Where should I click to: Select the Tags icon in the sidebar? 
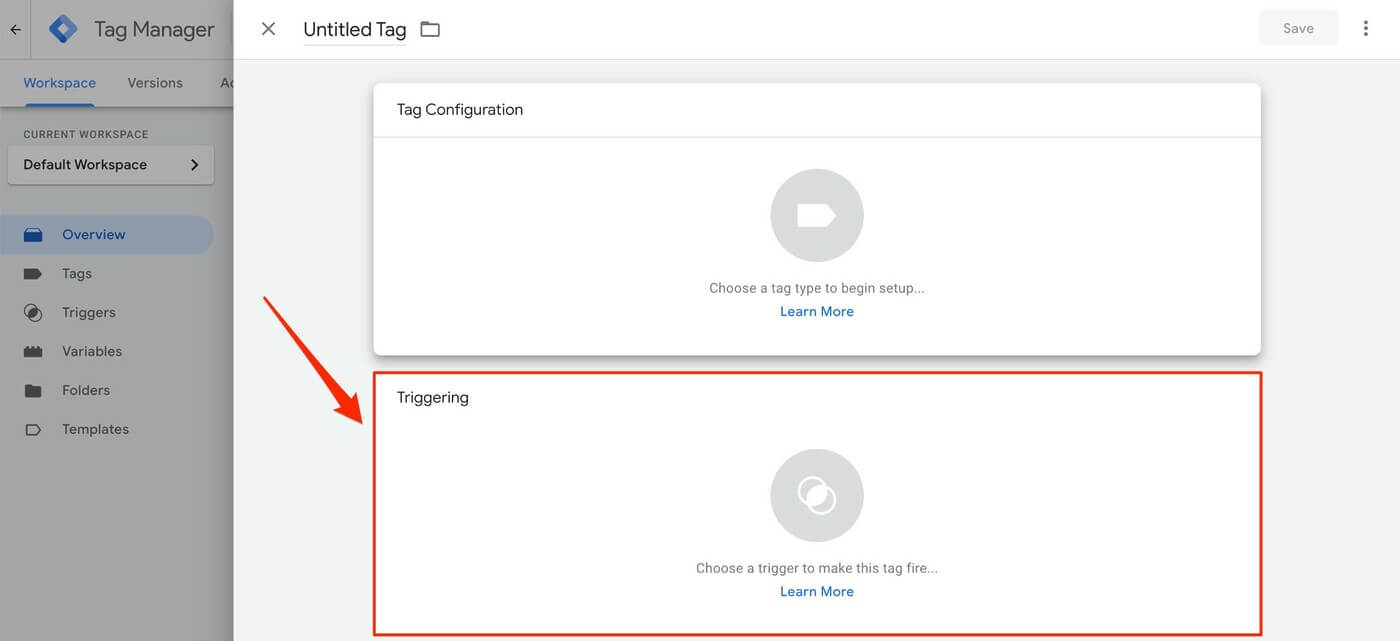click(33, 273)
